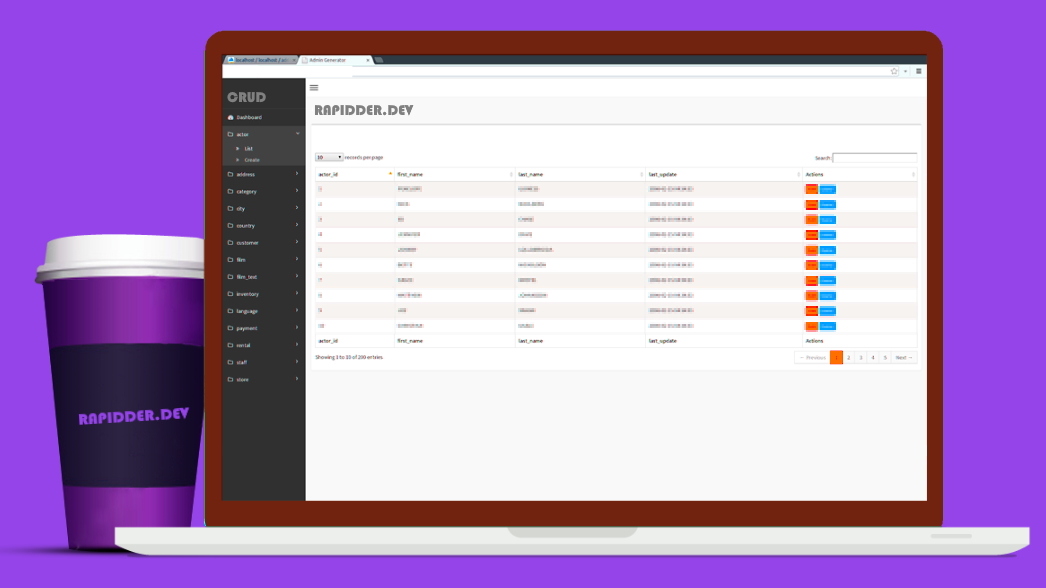Sort by last_update column arrow
Viewport: 1046px width, 588px height.
(799, 174)
